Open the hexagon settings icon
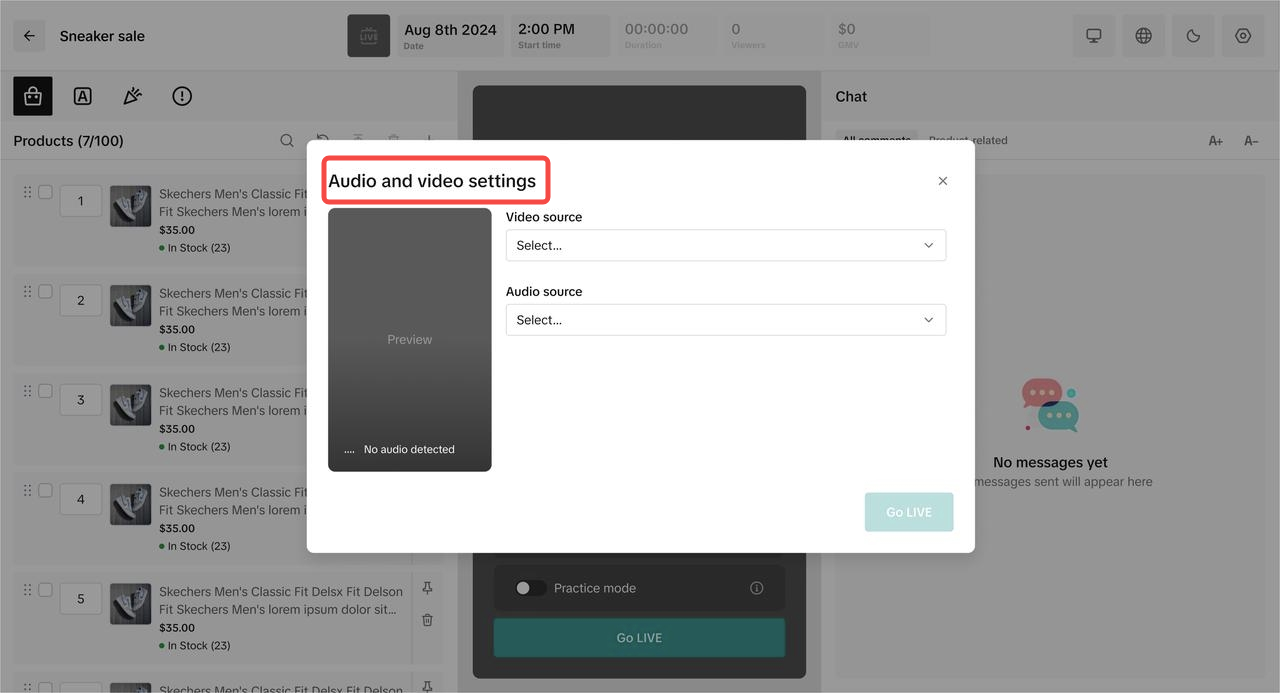The image size is (1280, 693). pos(1243,36)
